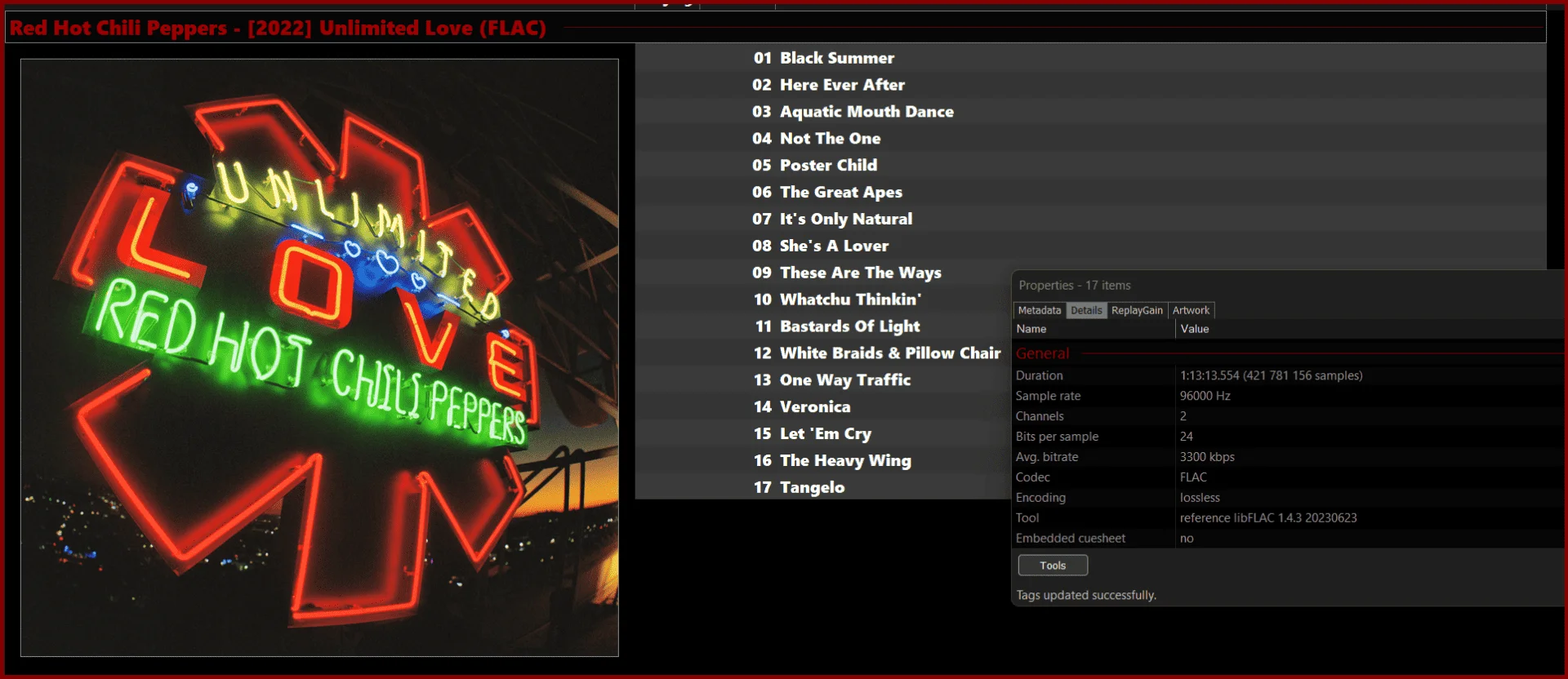The height and width of the screenshot is (679, 1568).
Task: Select track 10 Whatchu Thinkin'
Action: [823, 300]
